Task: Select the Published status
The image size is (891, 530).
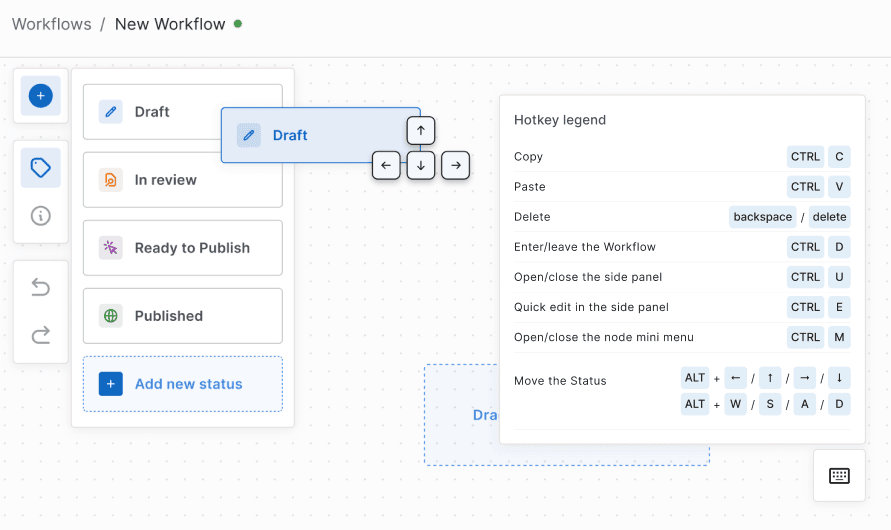Action: point(182,316)
